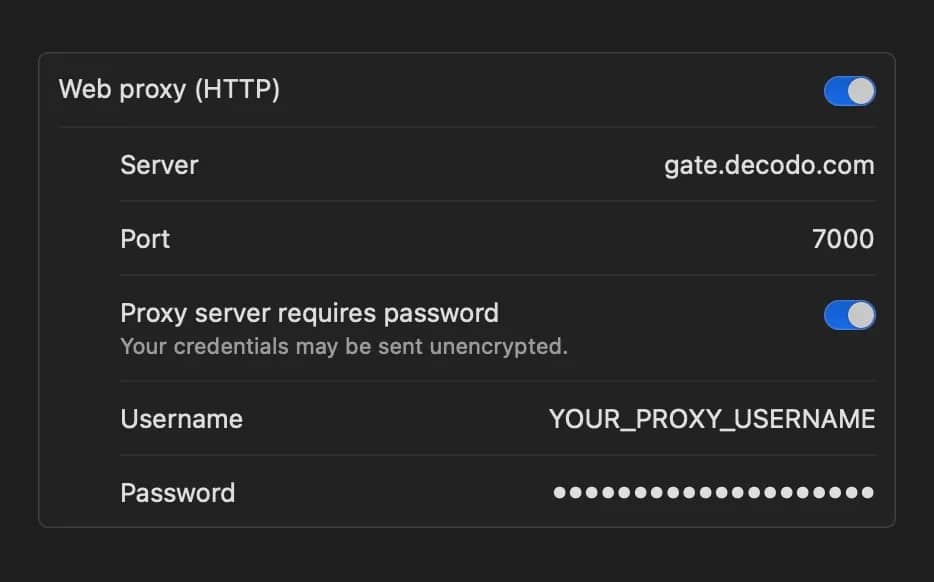Click empty space between Server label and value
934x582 pixels.
point(430,165)
